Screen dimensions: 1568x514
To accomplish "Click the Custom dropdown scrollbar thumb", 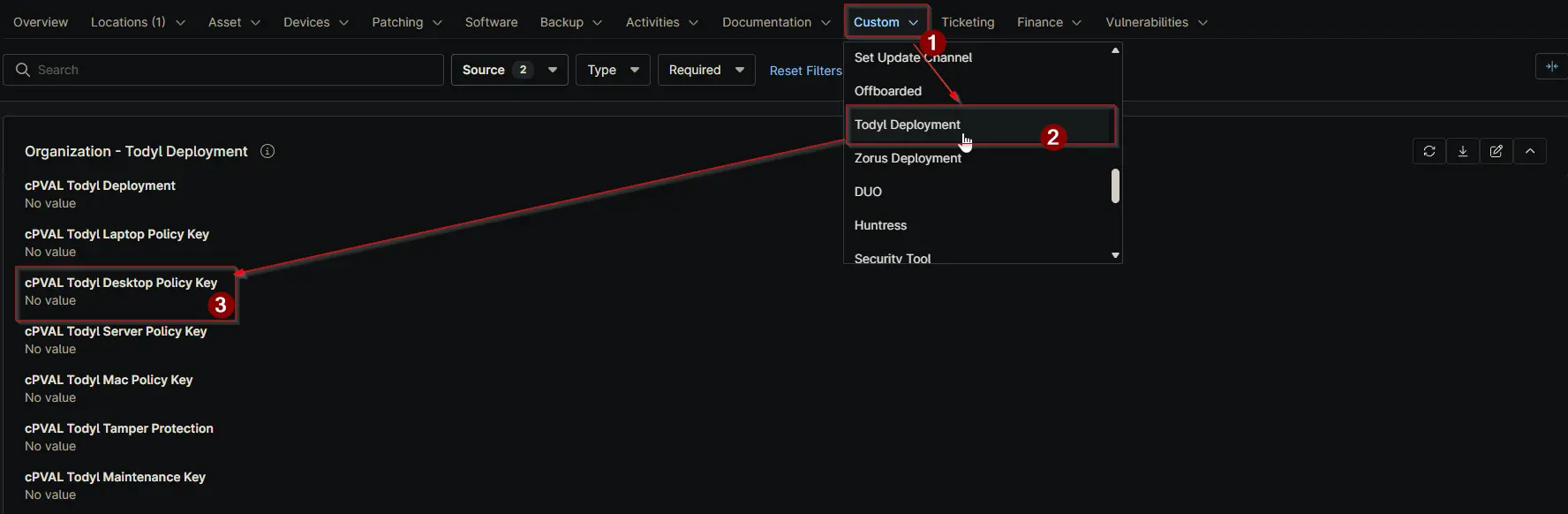I will tap(1115, 185).
